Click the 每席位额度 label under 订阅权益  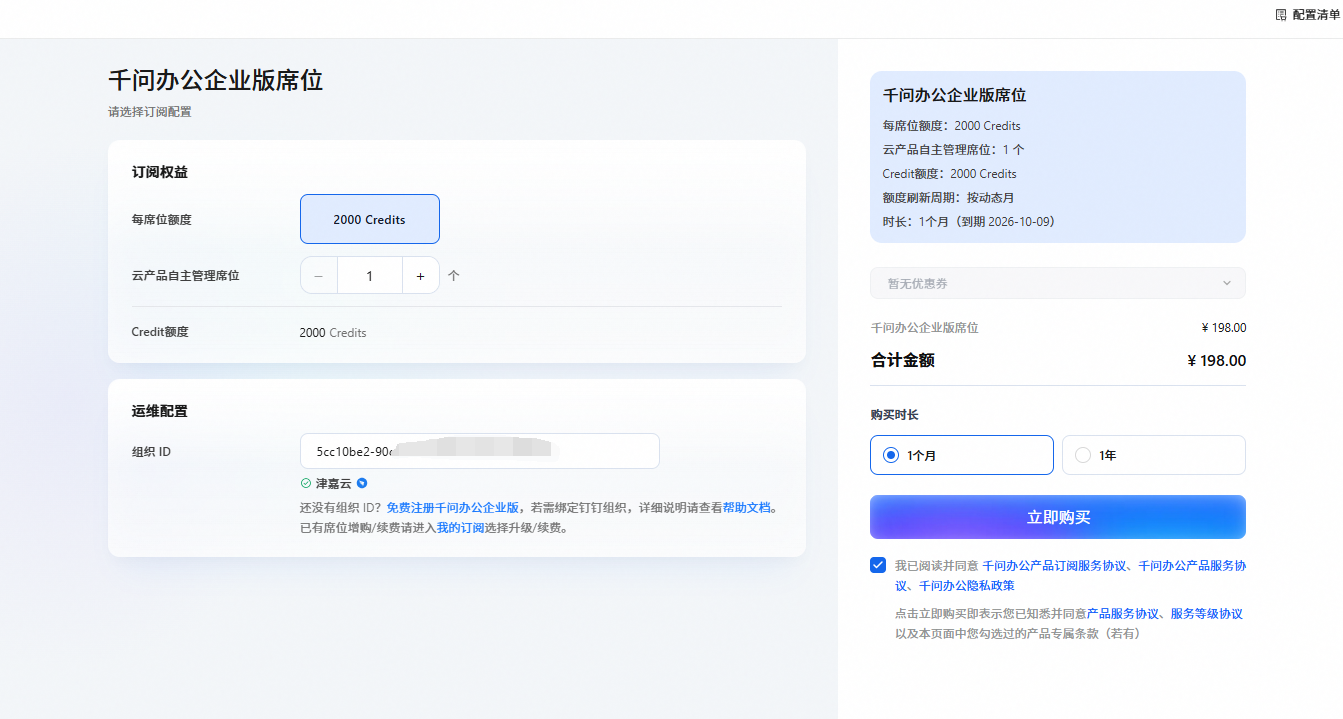(162, 219)
